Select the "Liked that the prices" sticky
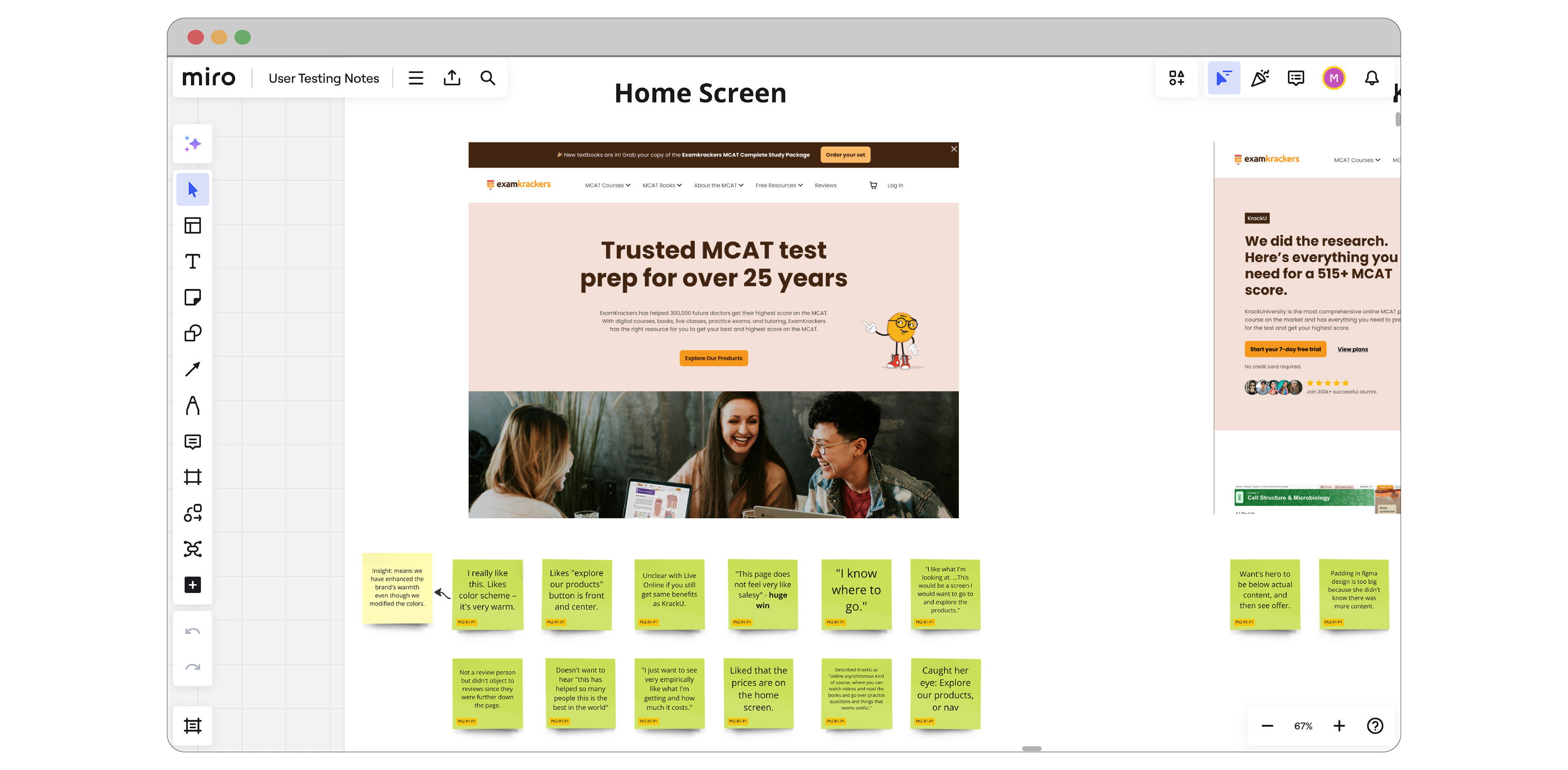This screenshot has width=1568, height=770. click(x=758, y=693)
